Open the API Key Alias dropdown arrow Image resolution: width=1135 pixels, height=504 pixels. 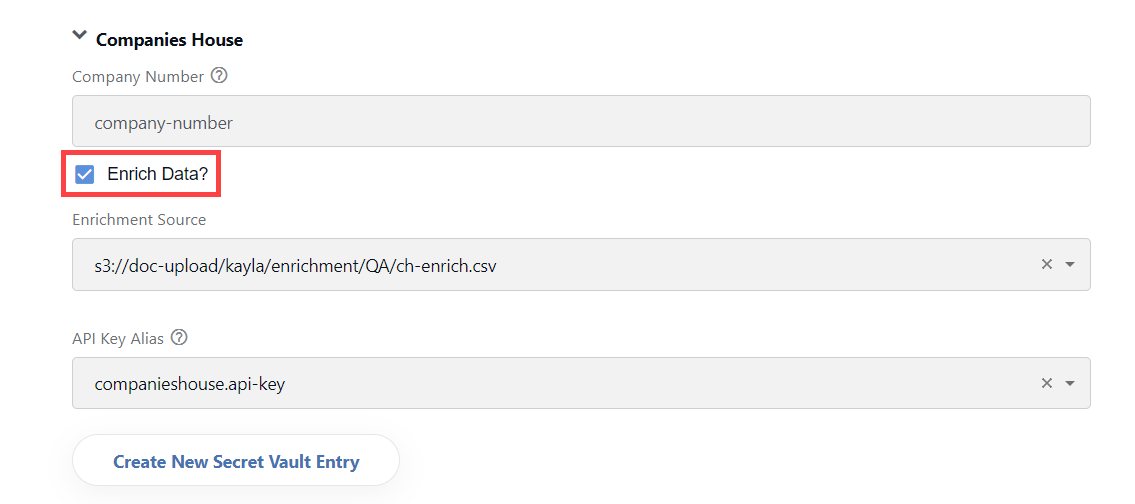[1070, 384]
